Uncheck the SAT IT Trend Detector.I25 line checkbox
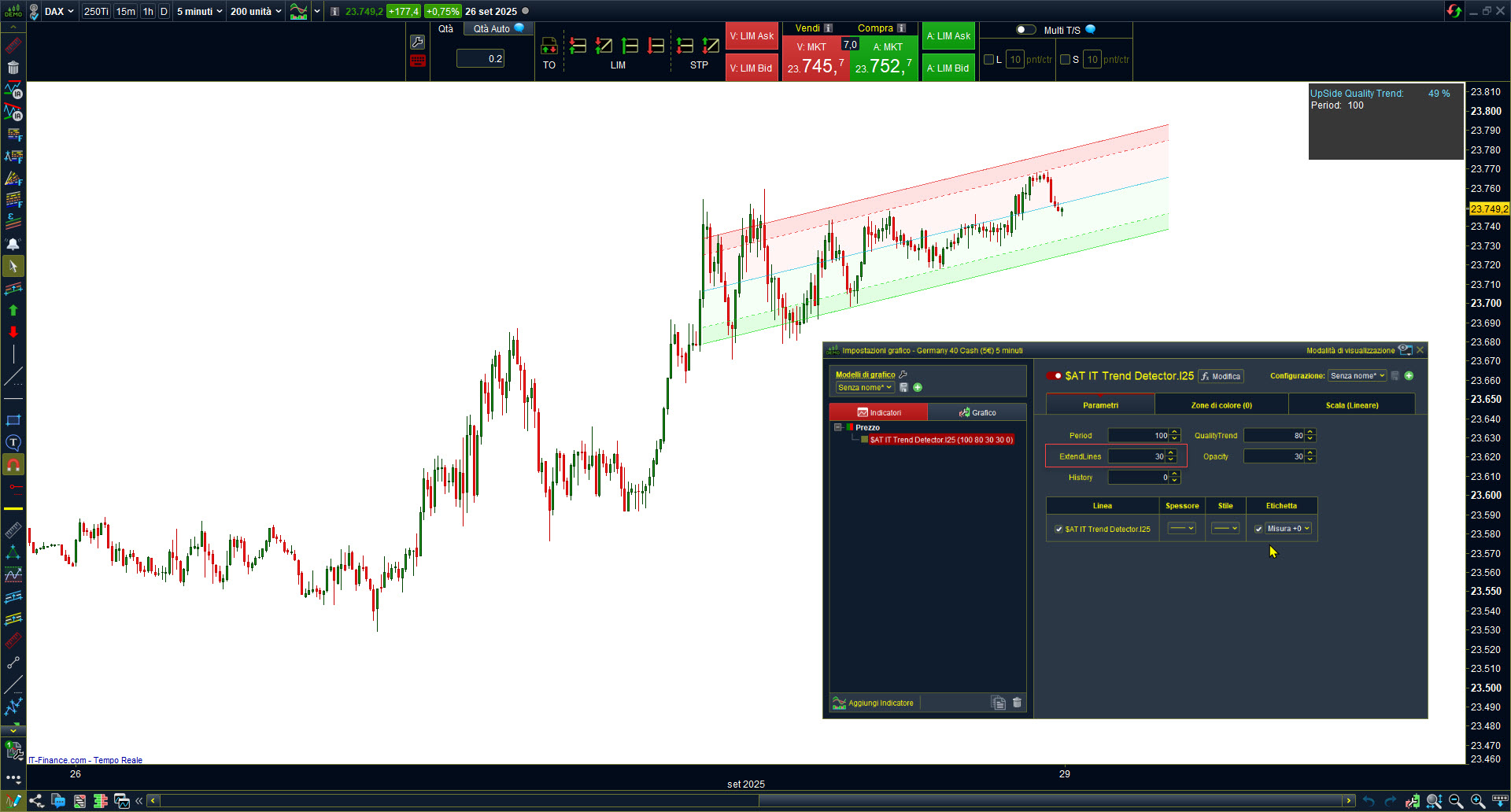The height and width of the screenshot is (812, 1511). click(1058, 530)
